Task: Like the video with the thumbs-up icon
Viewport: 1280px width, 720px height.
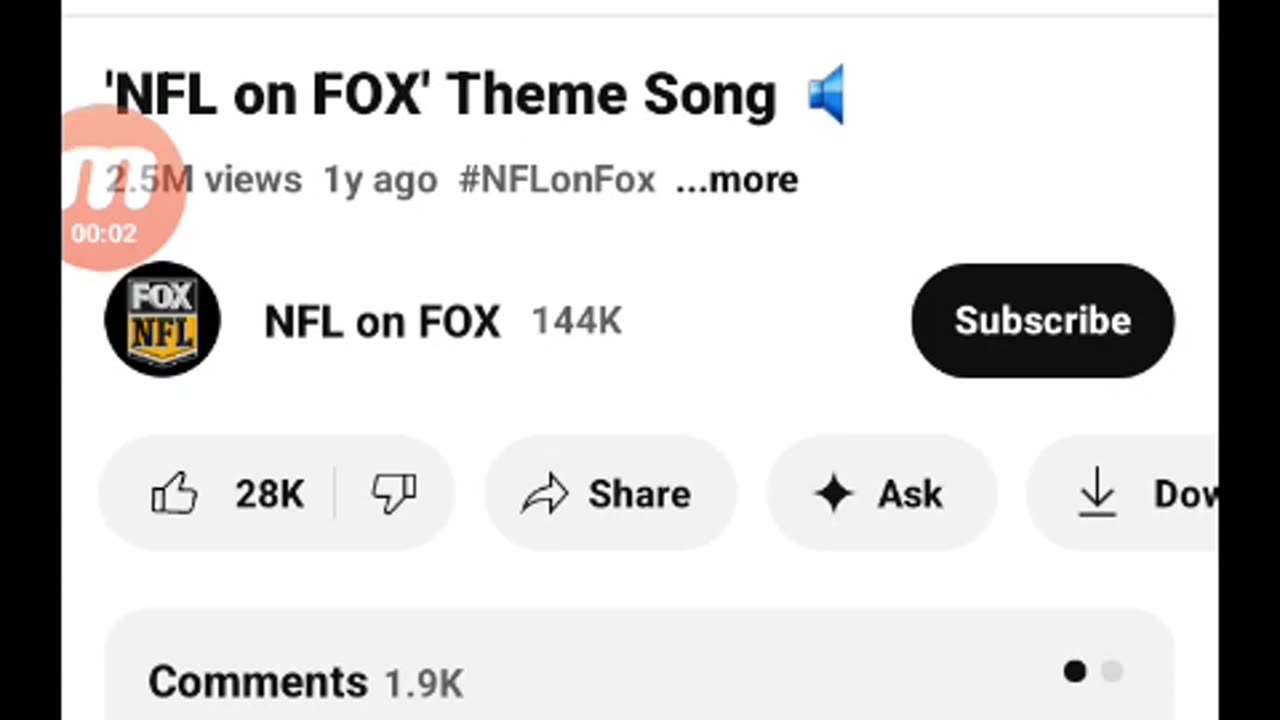Action: [x=174, y=494]
